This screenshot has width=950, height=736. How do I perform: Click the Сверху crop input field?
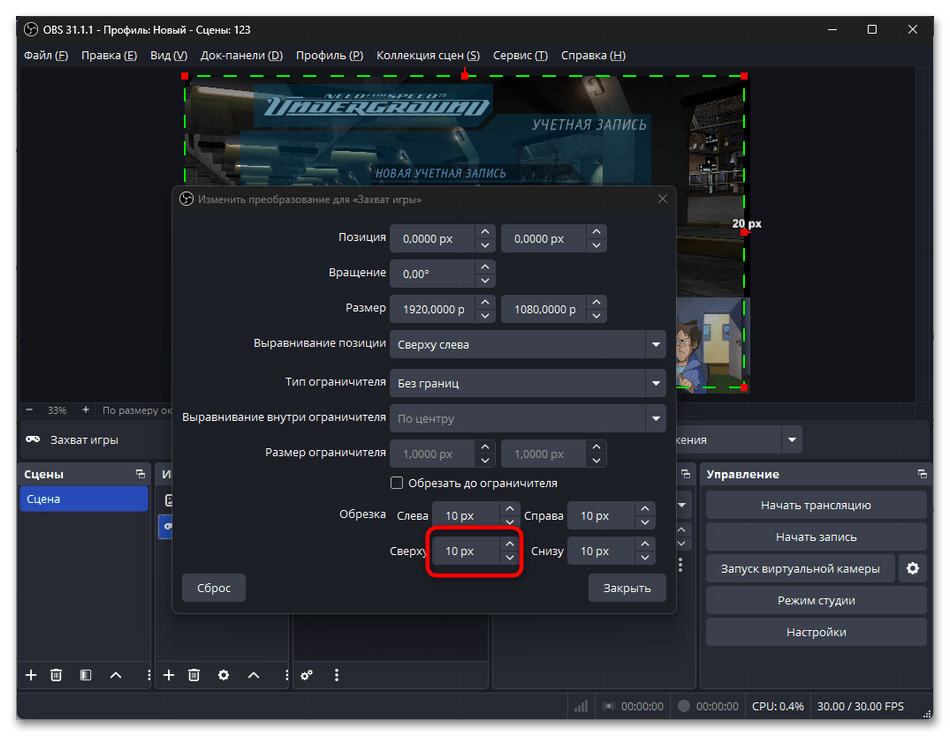click(466, 551)
